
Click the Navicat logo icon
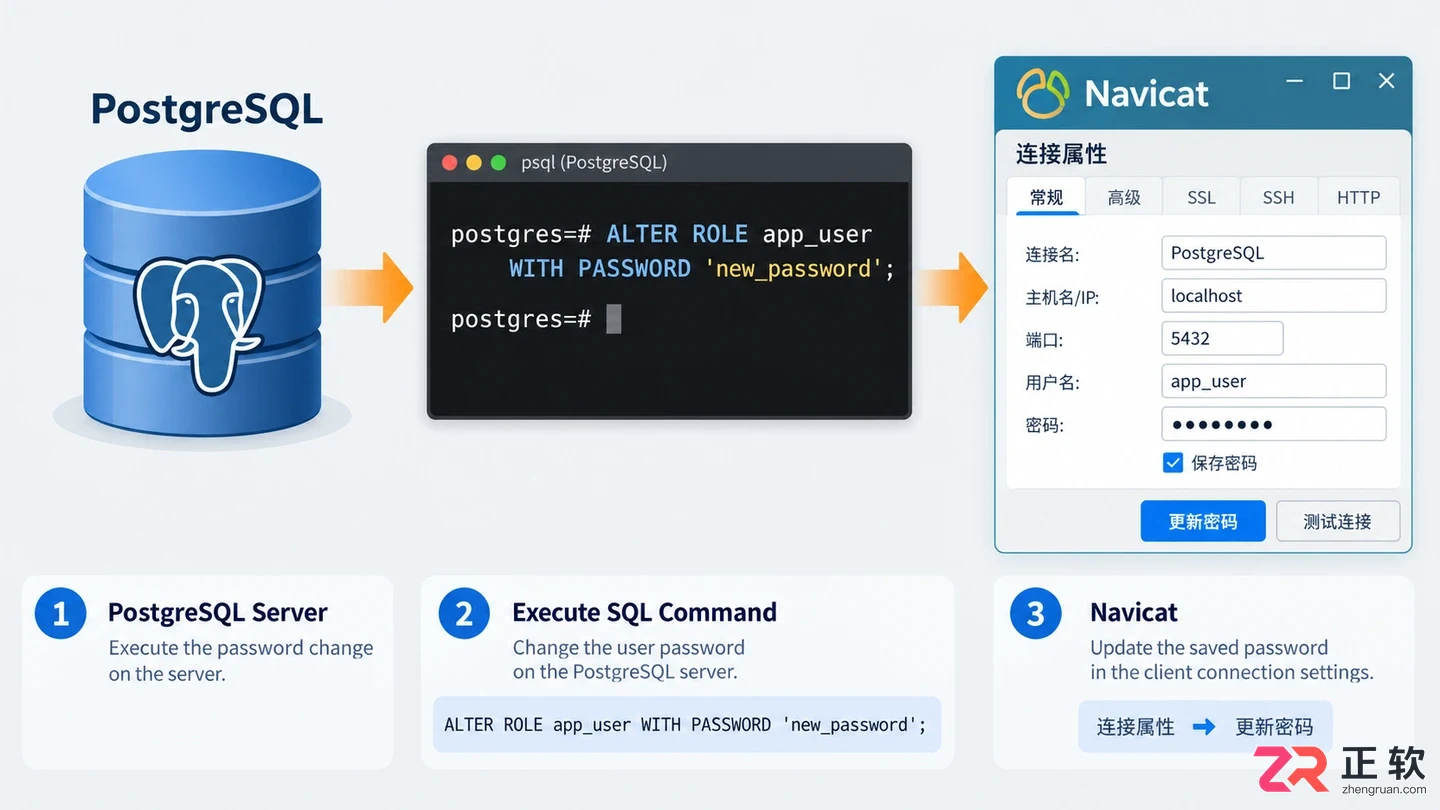point(1042,93)
